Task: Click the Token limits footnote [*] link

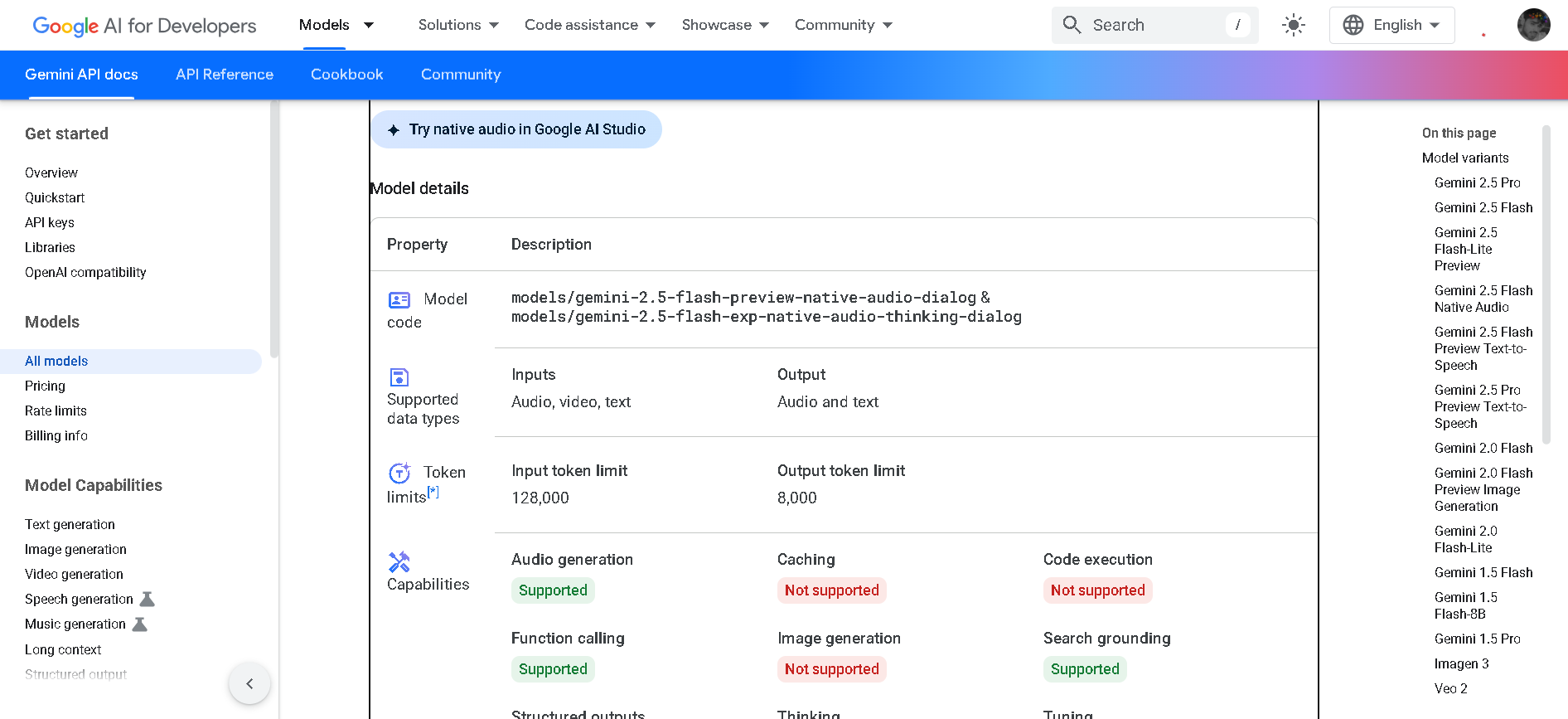Action: coord(433,492)
